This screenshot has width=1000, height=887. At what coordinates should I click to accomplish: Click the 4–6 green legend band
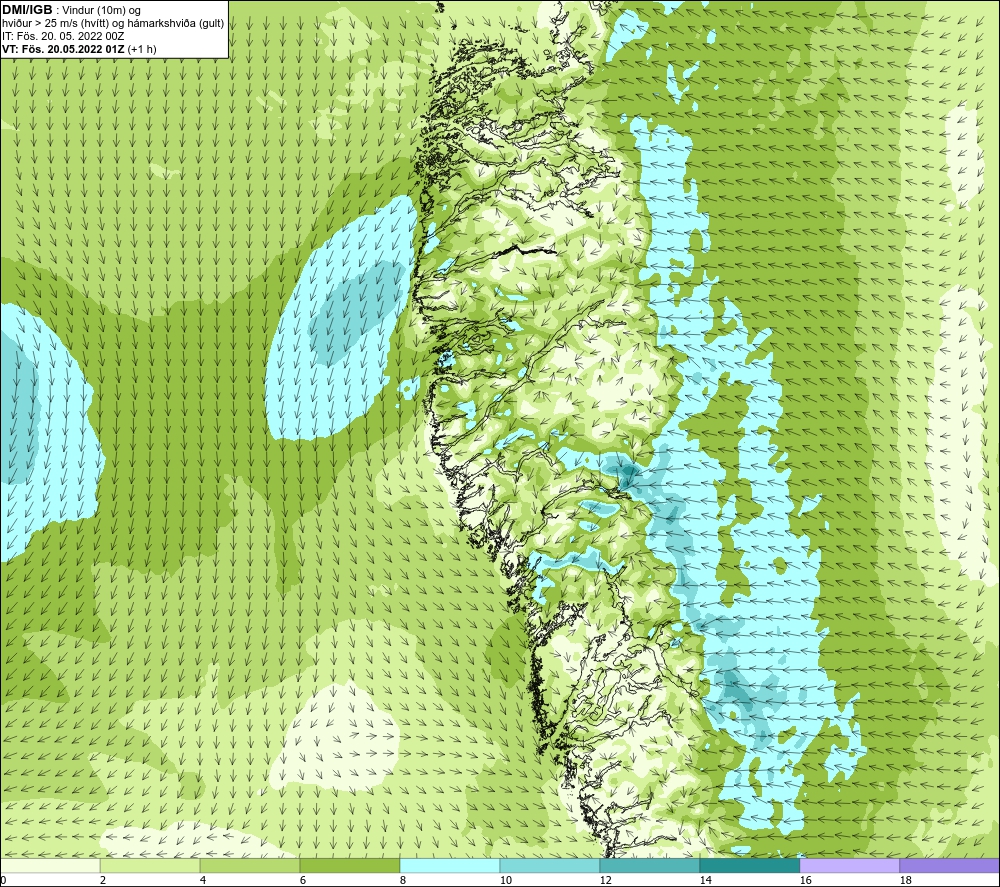249,865
